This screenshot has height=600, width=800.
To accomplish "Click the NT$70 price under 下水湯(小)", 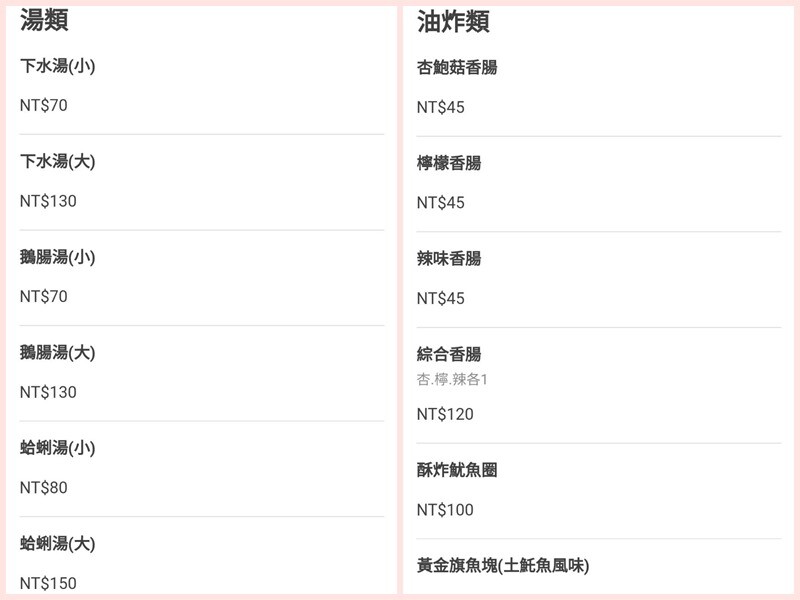I will point(44,105).
